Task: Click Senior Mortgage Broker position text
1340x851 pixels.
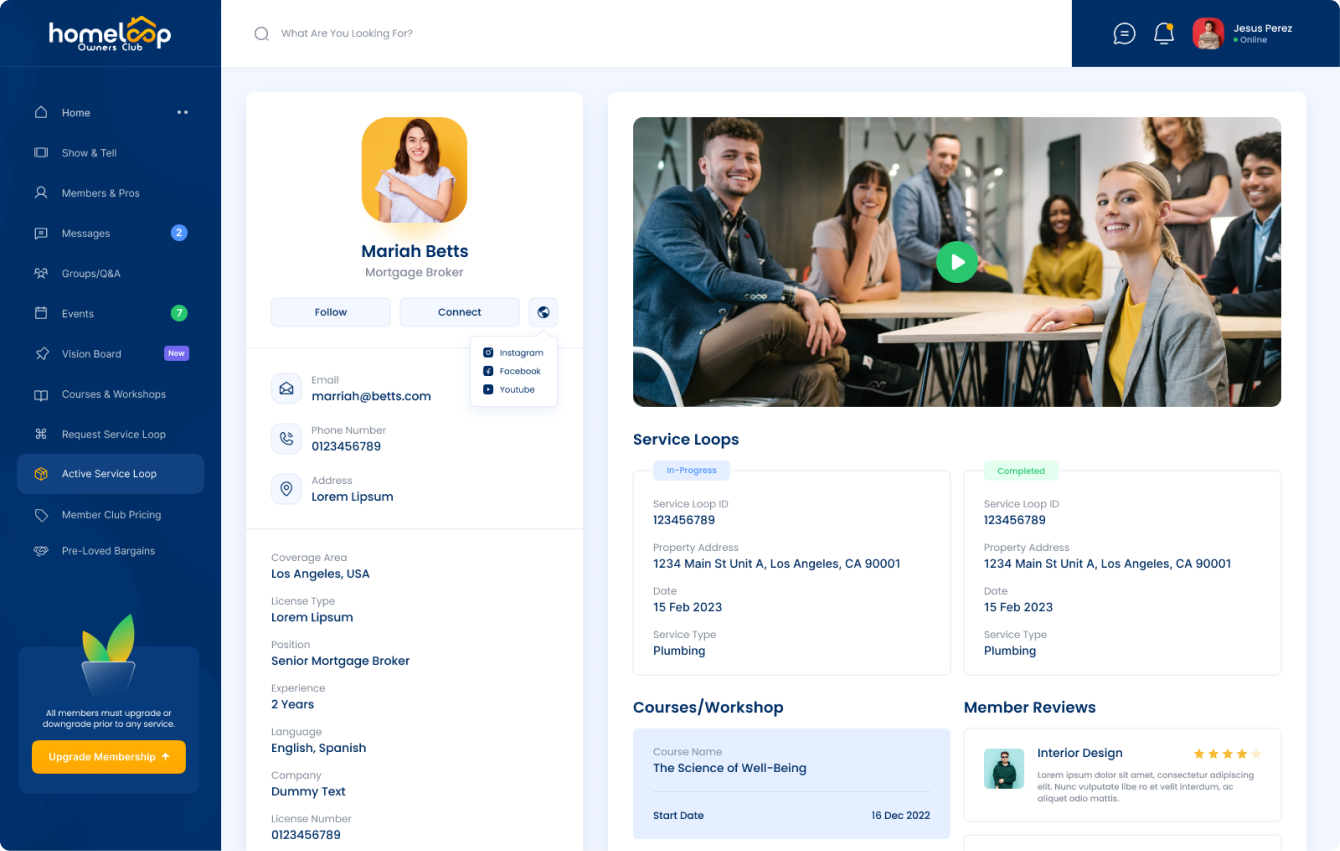Action: coord(340,661)
